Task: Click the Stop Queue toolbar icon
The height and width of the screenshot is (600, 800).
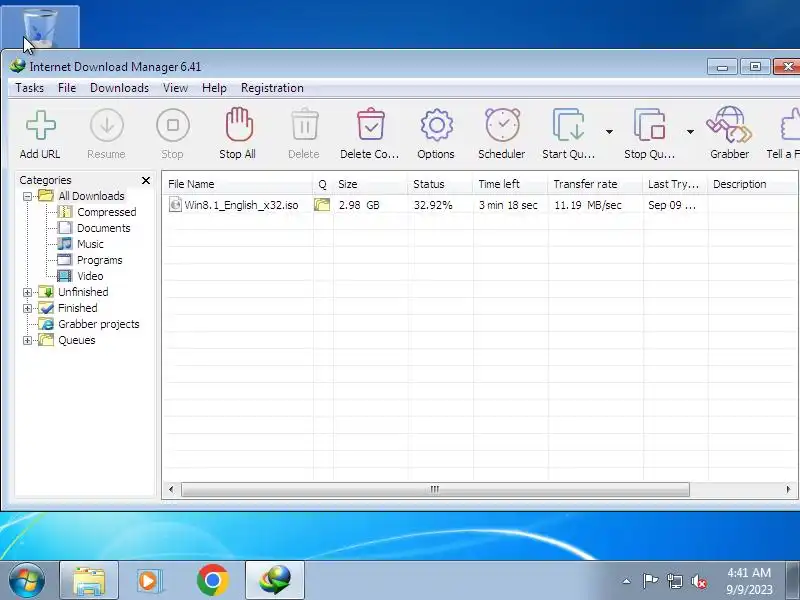Action: click(x=649, y=124)
